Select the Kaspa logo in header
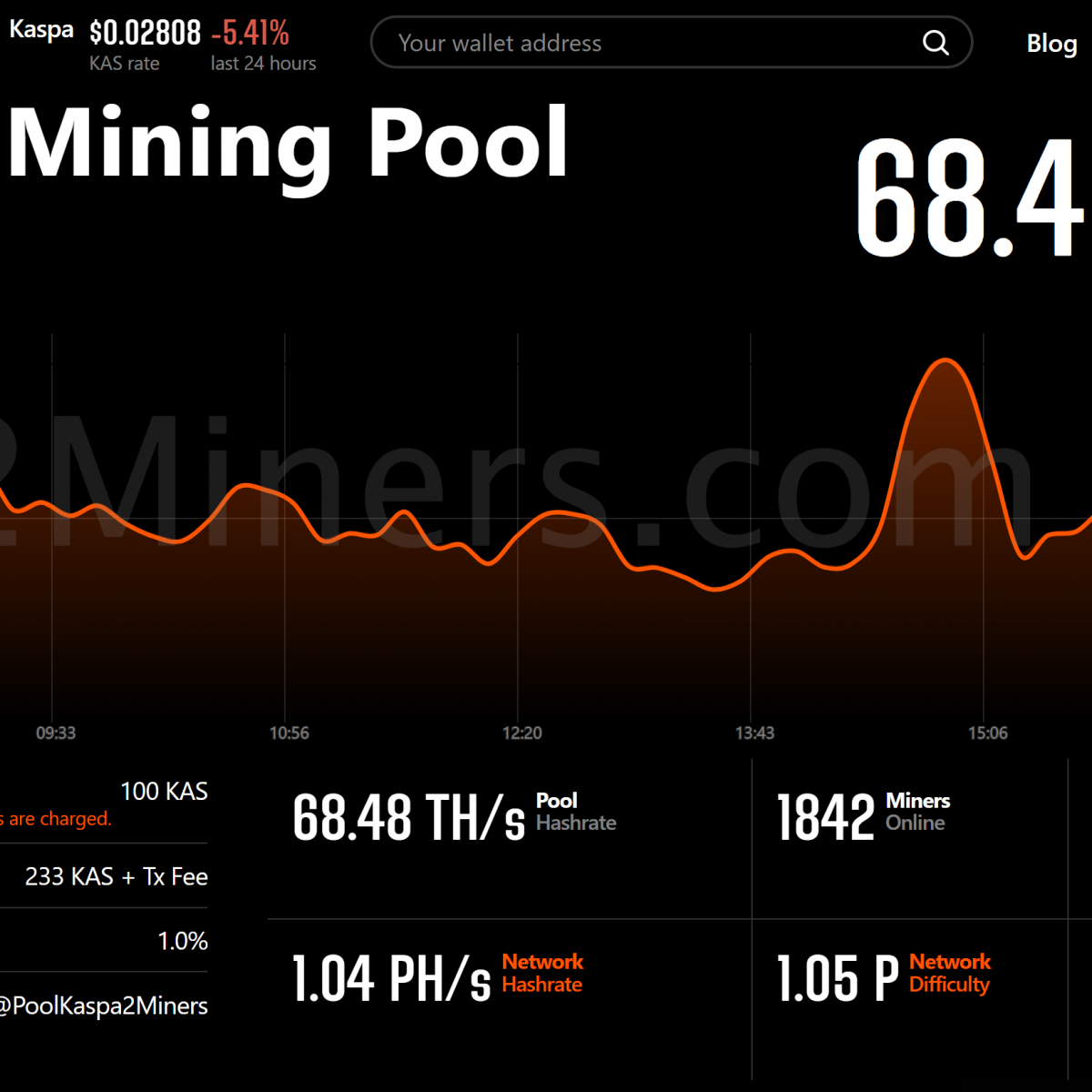Image resolution: width=1092 pixels, height=1092 pixels. pyautogui.click(x=41, y=29)
